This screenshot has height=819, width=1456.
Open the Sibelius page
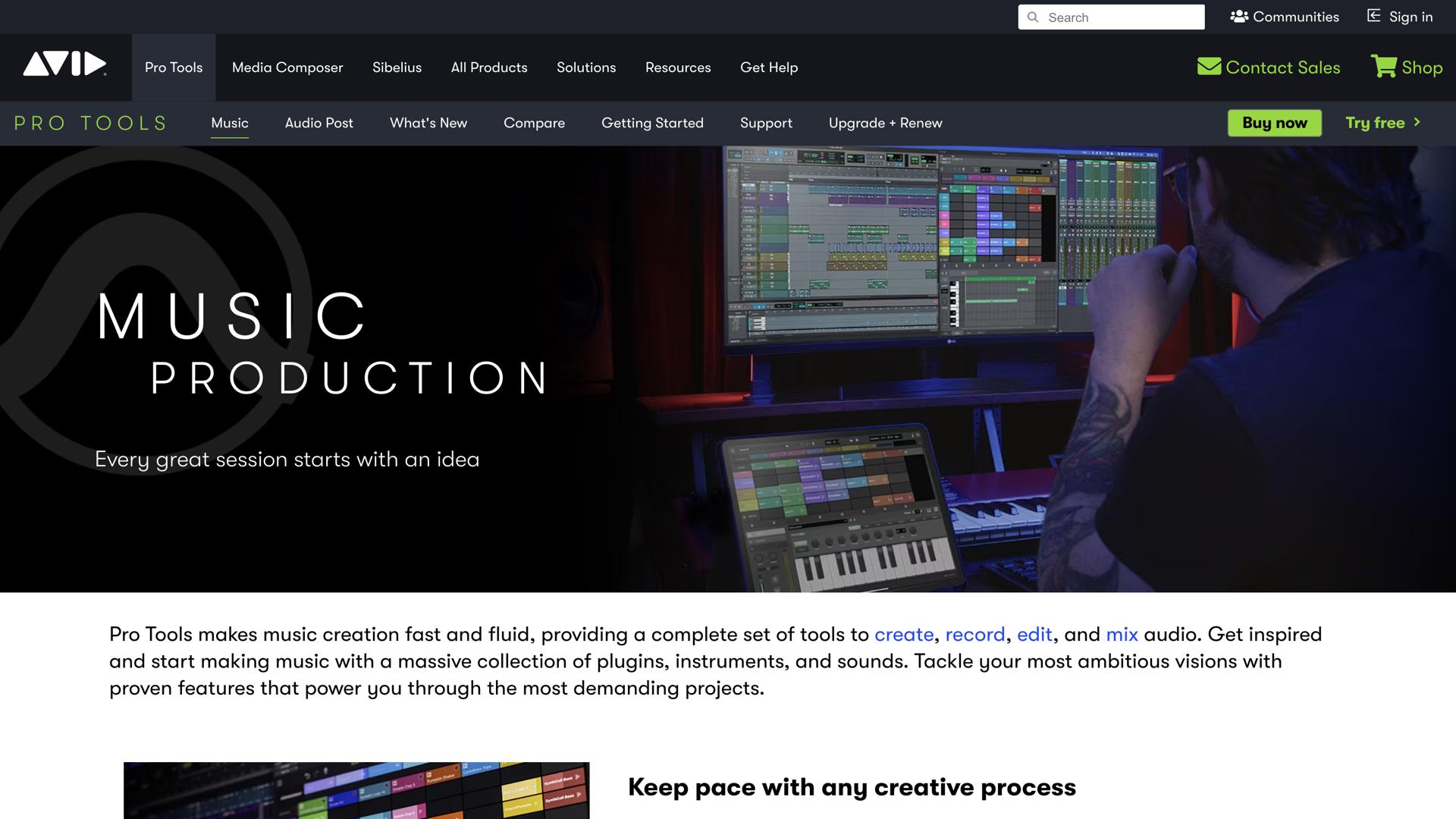click(x=397, y=67)
